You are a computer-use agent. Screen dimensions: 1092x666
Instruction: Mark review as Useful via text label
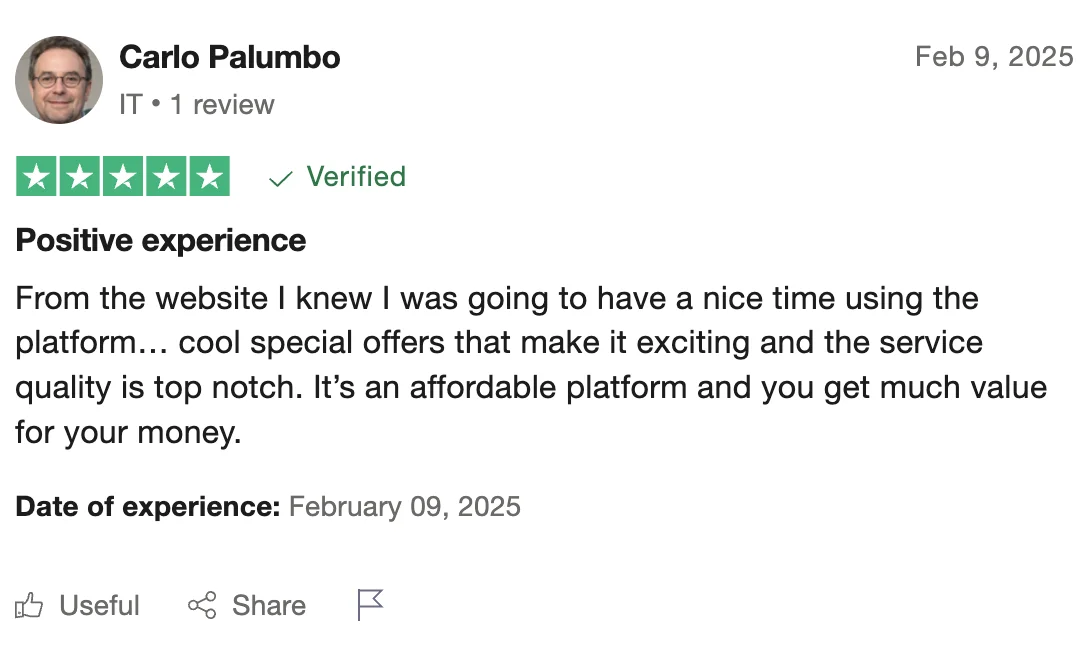pos(100,605)
